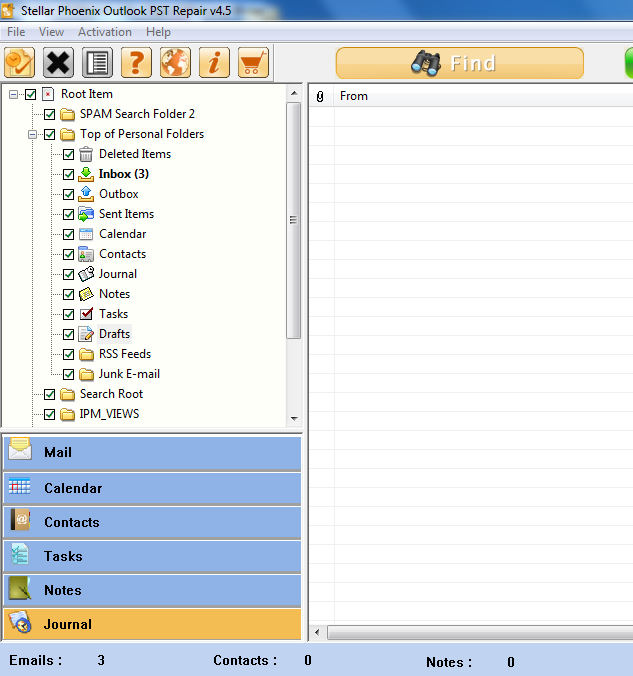
Task: Switch to the Mail pane
Action: tap(152, 453)
